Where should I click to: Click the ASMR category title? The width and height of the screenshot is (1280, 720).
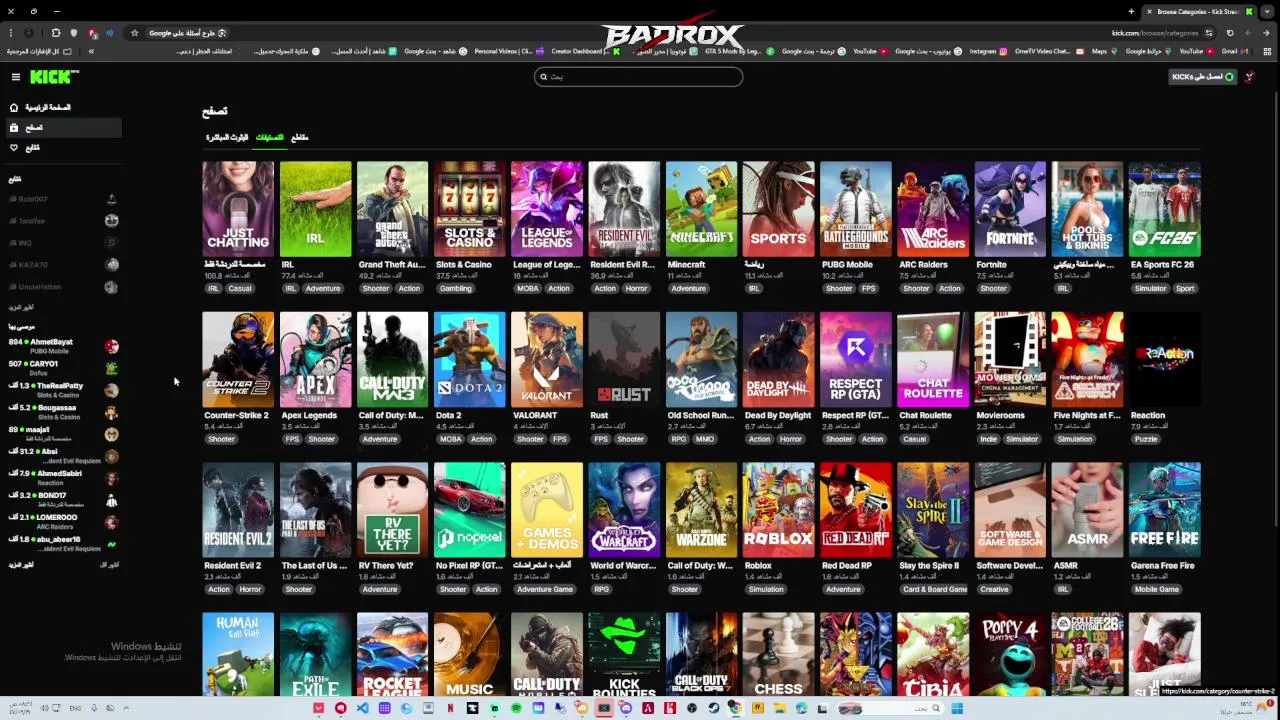1066,566
